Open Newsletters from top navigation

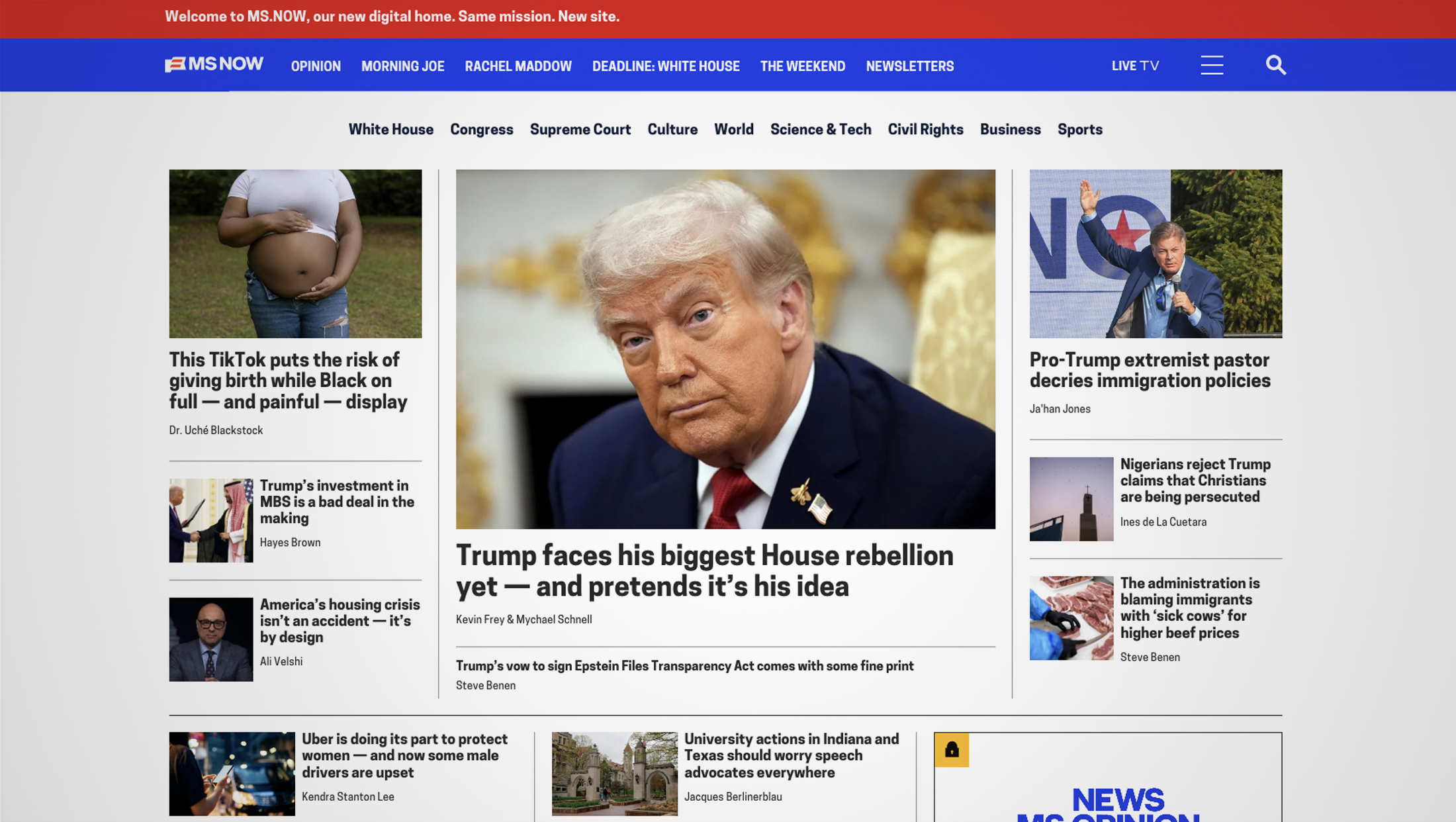pyautogui.click(x=909, y=66)
